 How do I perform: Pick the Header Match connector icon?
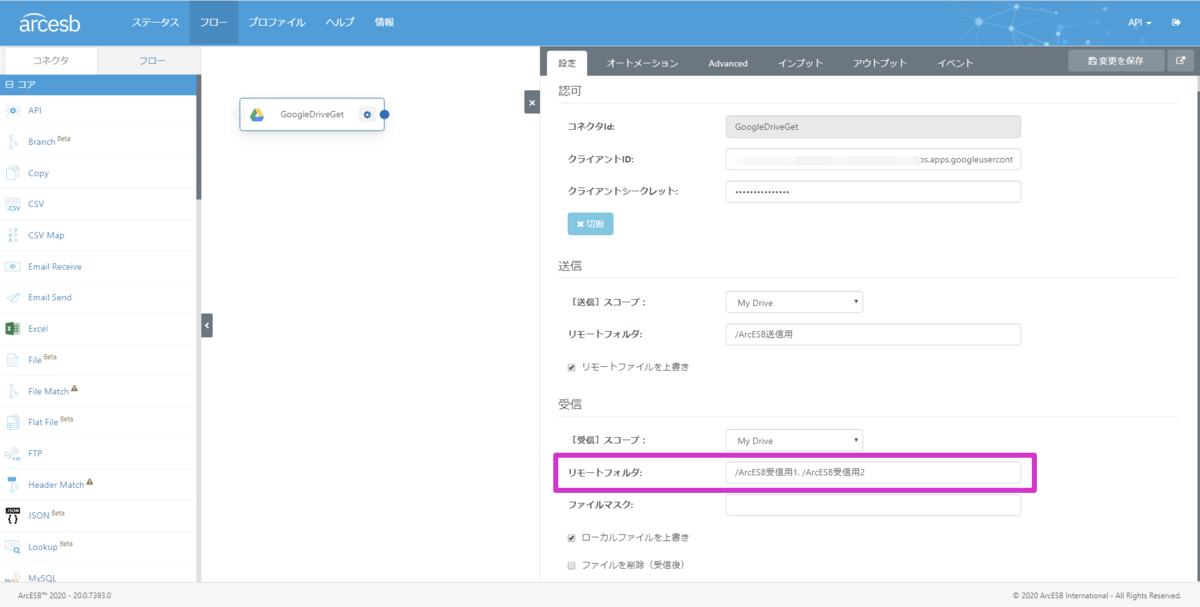[13, 485]
